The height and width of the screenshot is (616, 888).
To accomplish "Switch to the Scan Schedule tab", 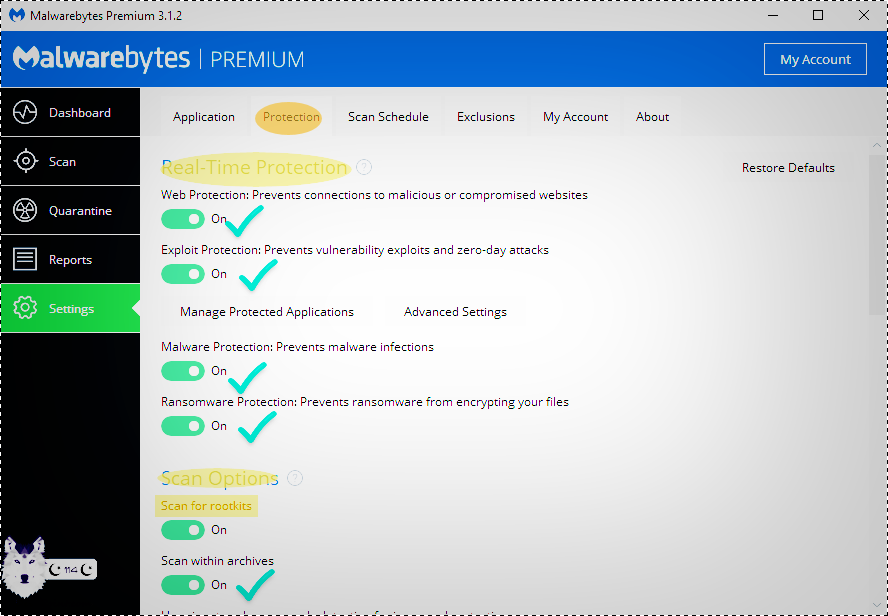I will pyautogui.click(x=388, y=117).
